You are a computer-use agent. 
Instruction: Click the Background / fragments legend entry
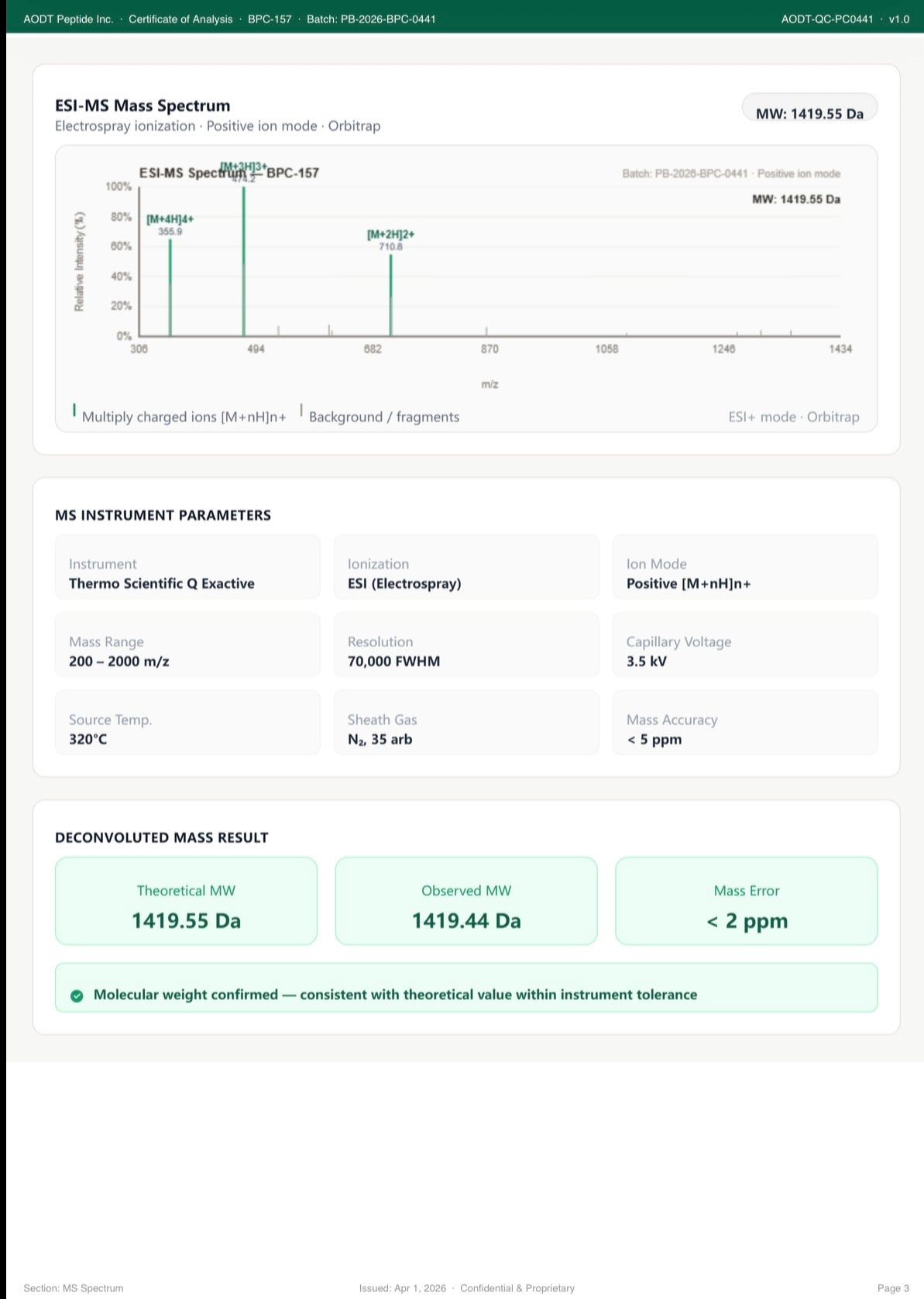[380, 416]
